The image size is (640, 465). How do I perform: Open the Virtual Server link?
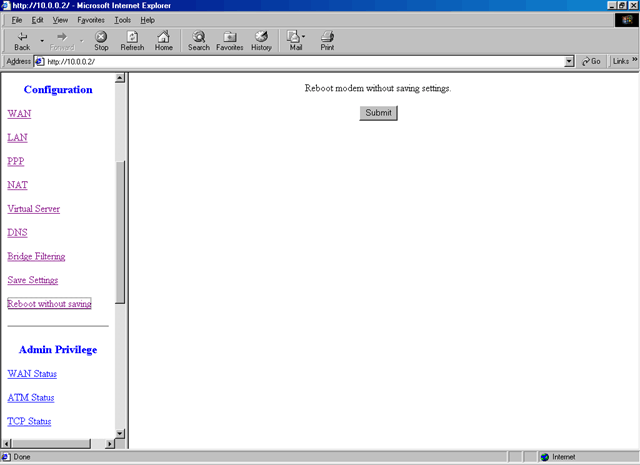click(x=33, y=209)
